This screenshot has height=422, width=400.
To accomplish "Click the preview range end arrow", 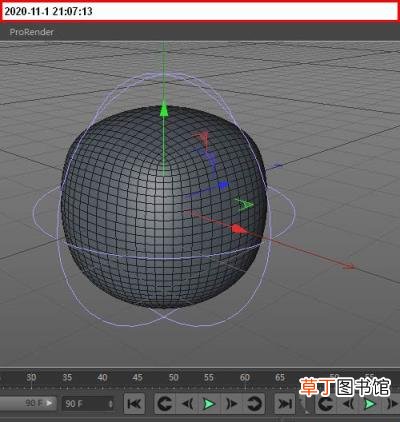I will tap(49, 403).
